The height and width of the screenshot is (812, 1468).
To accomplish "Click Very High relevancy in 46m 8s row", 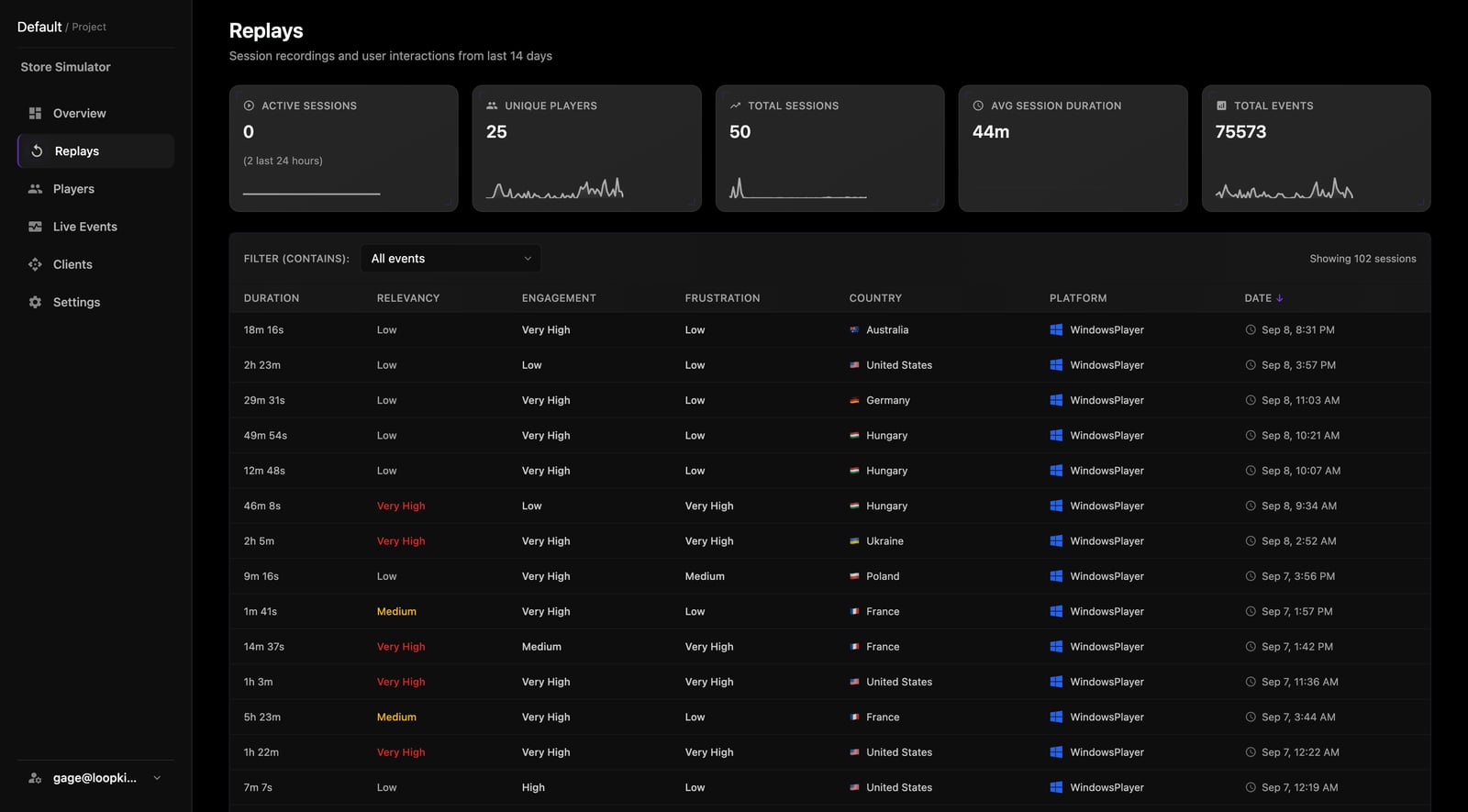I will click(x=401, y=506).
